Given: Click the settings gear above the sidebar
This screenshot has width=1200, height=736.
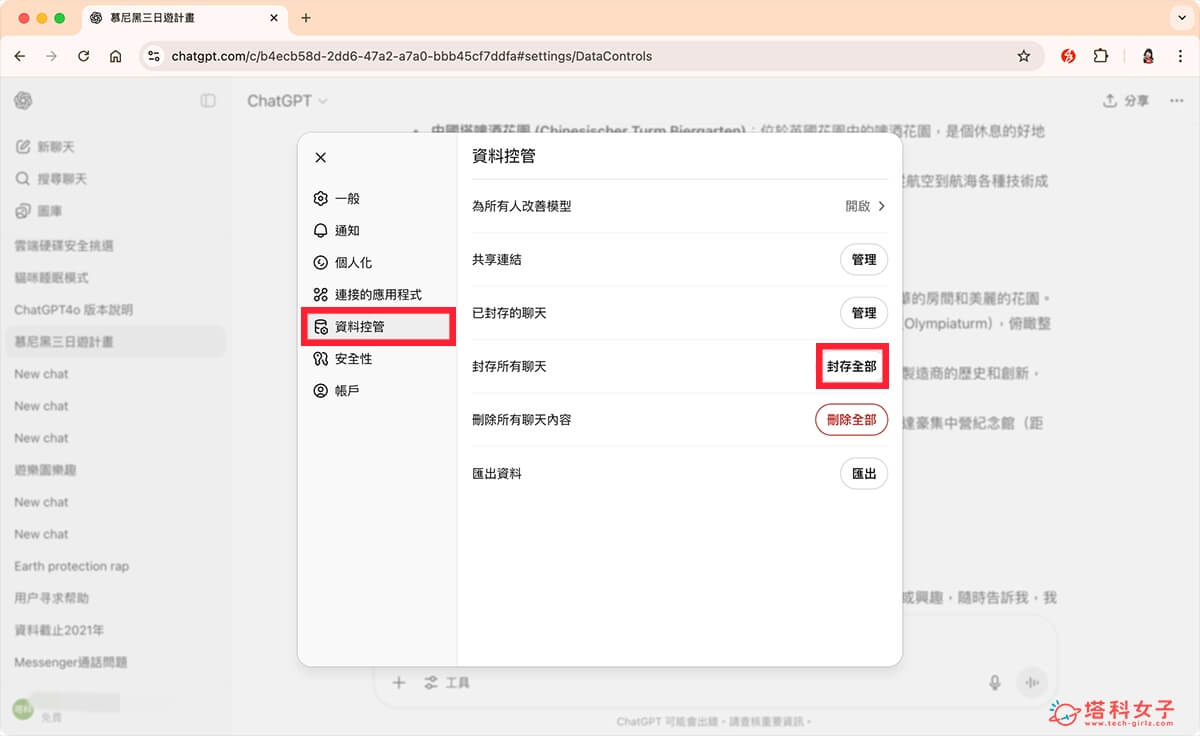Looking at the screenshot, I should pos(23,100).
